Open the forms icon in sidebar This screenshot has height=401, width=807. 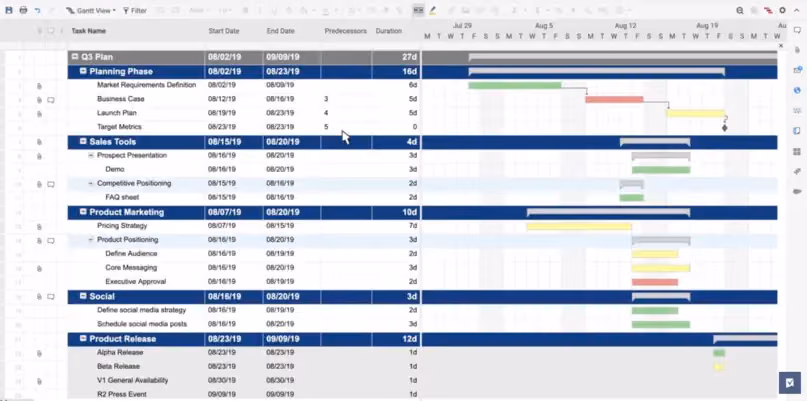pyautogui.click(x=797, y=131)
